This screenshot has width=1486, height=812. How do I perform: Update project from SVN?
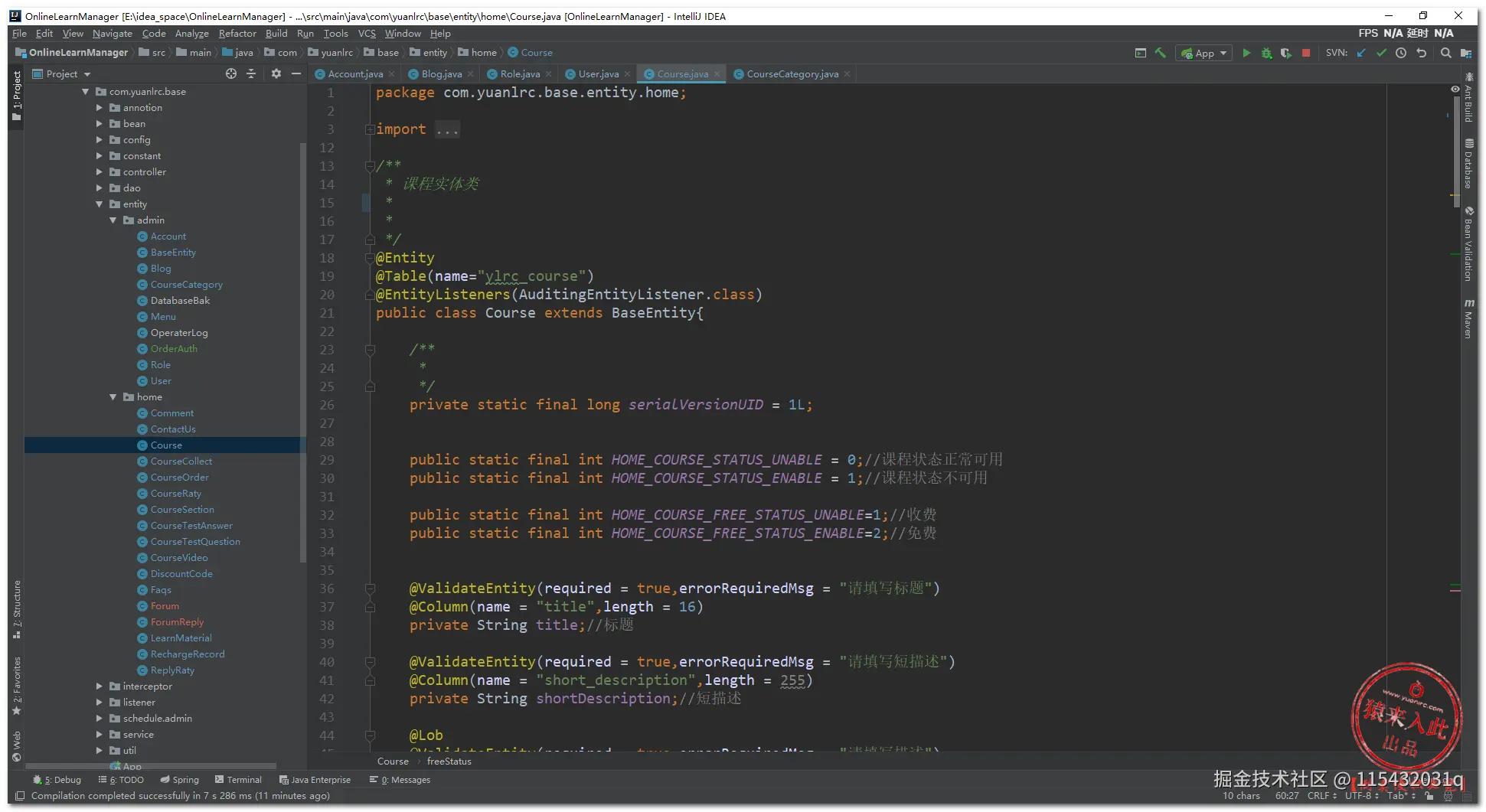click(1361, 53)
